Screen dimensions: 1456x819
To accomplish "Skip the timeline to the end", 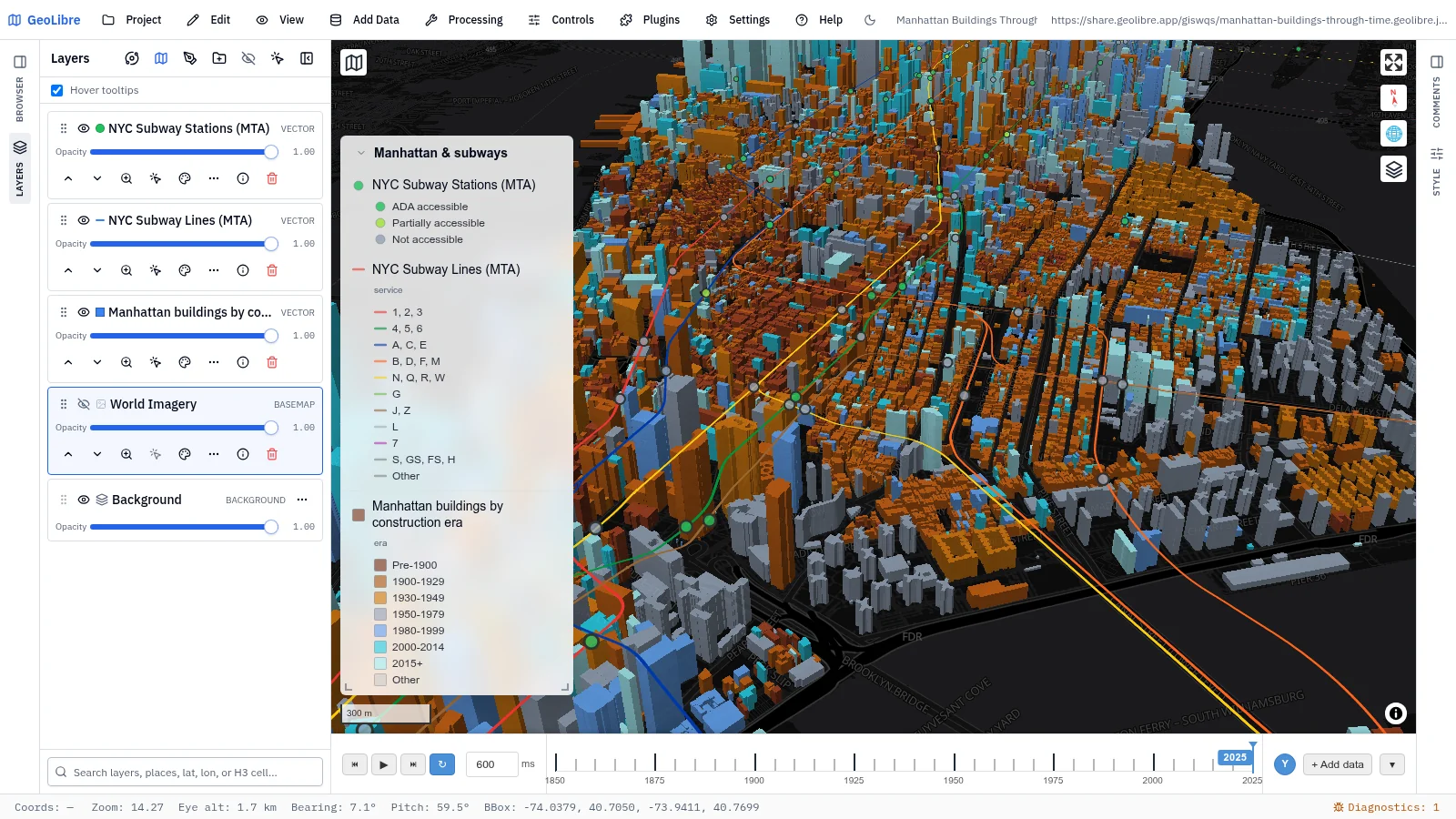I will tap(413, 764).
